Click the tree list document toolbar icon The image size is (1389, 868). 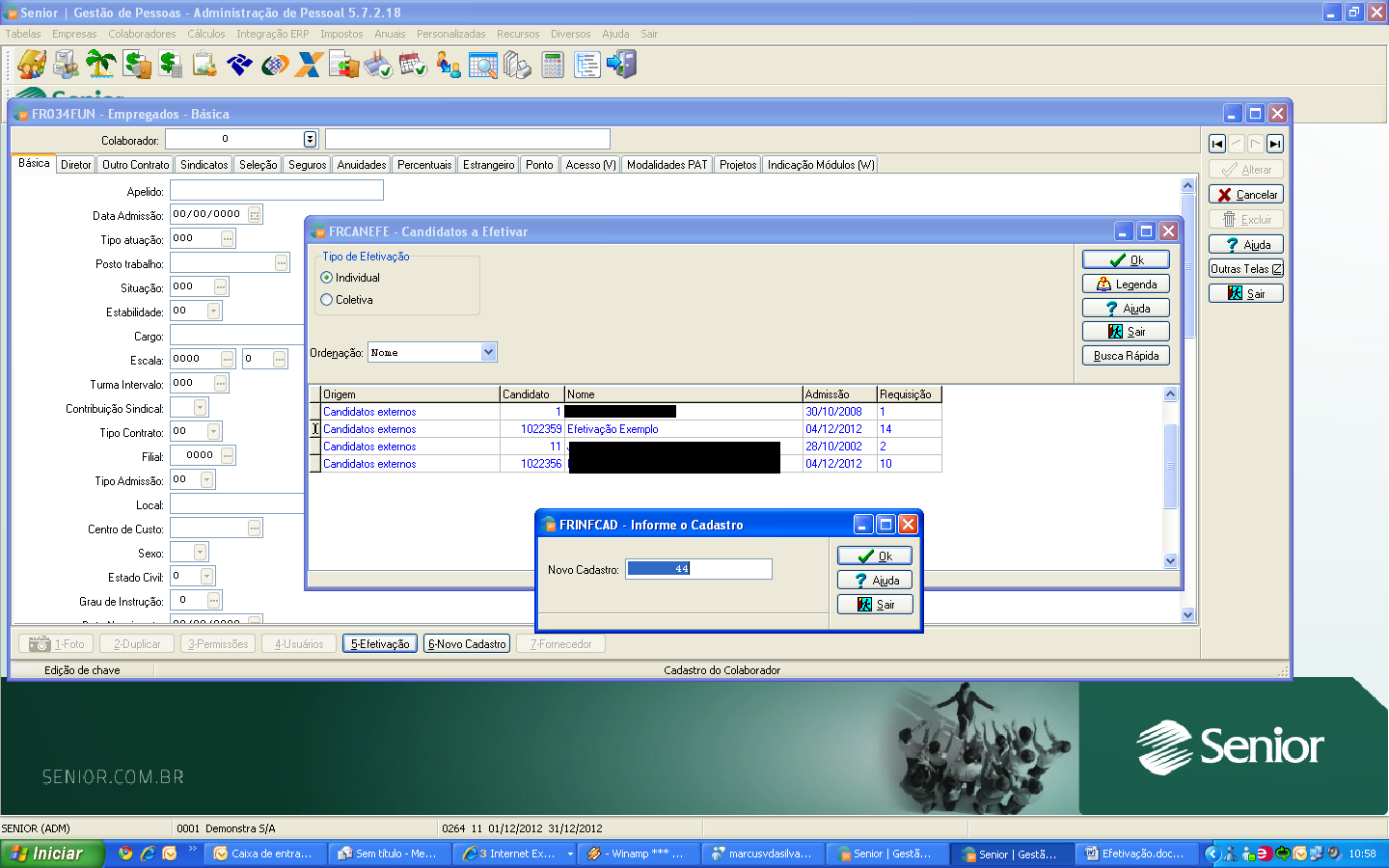pyautogui.click(x=587, y=65)
